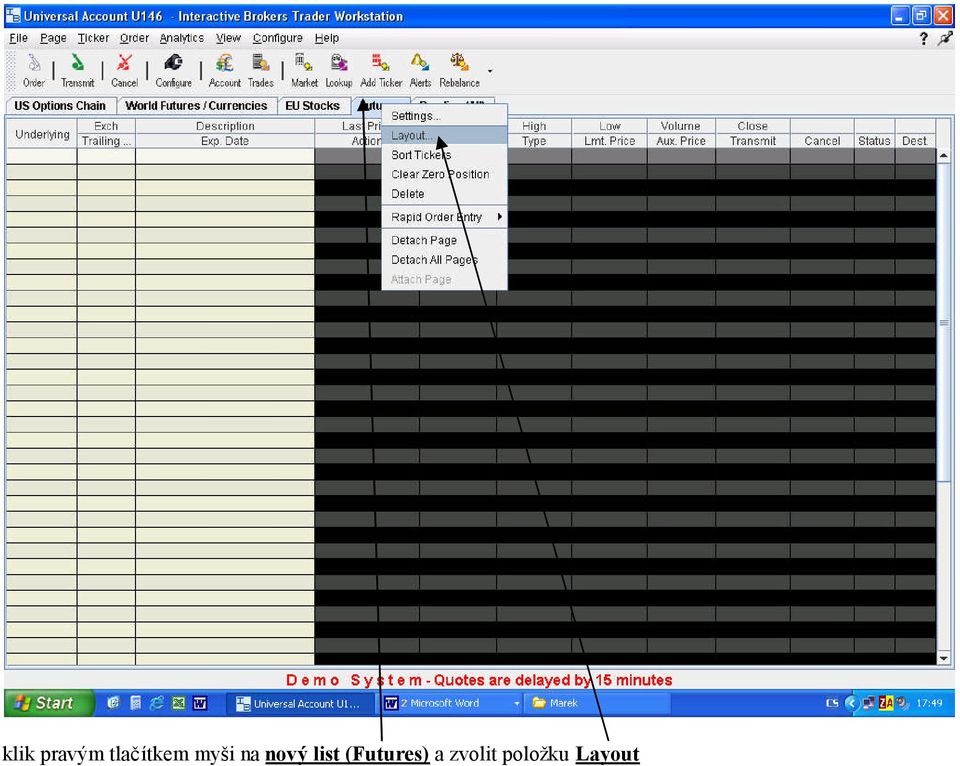The height and width of the screenshot is (766, 960).
Task: Open the View menu
Action: click(228, 38)
